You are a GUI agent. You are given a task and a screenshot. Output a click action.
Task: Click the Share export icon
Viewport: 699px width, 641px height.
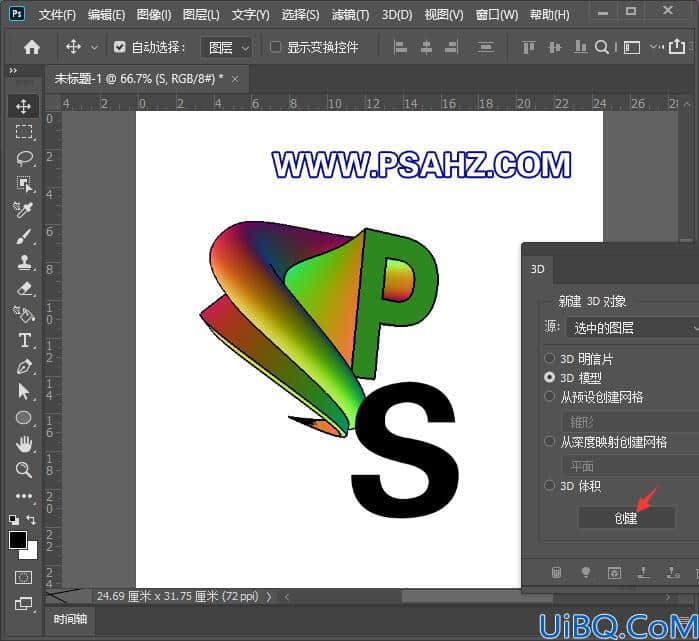click(677, 46)
